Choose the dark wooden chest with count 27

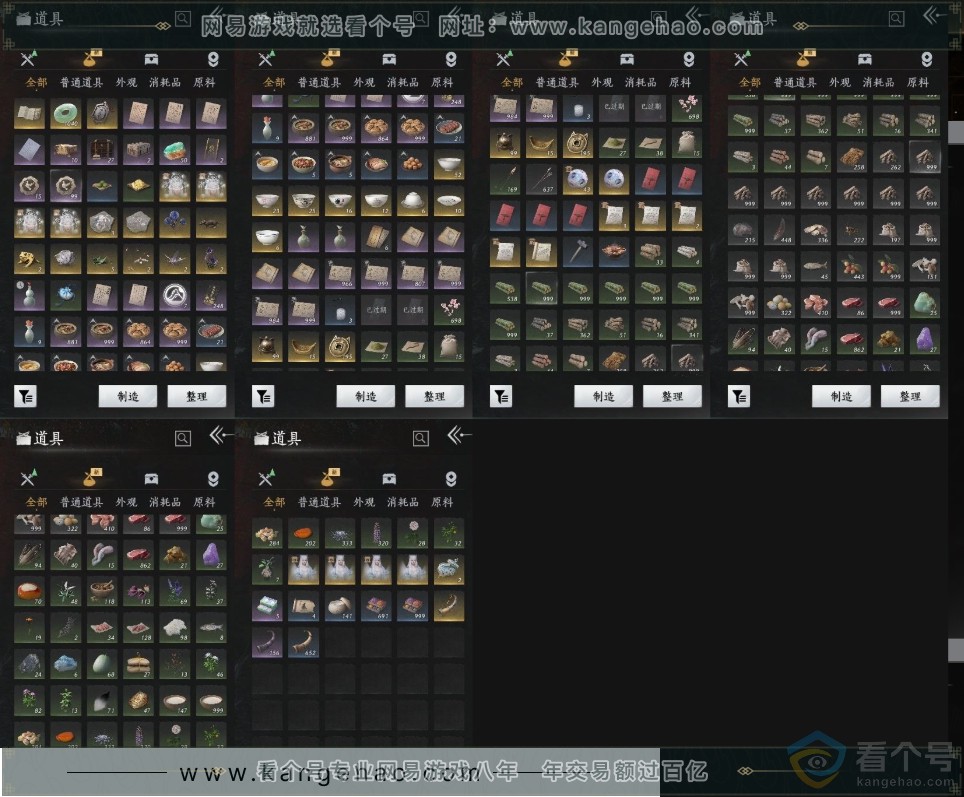102,151
